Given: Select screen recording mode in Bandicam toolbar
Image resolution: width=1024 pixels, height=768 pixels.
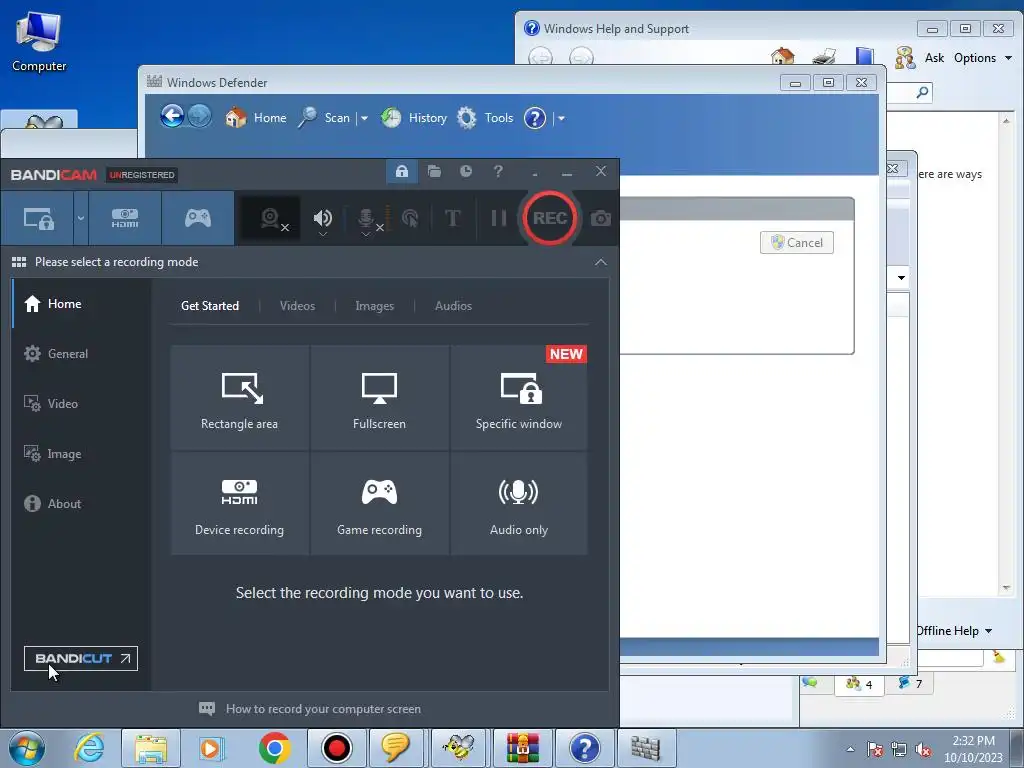Looking at the screenshot, I should (x=38, y=218).
